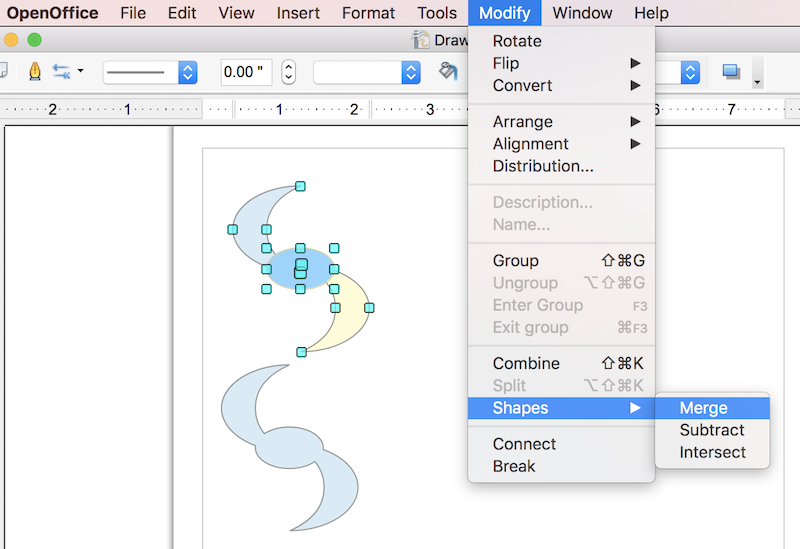Screen dimensions: 800x549
Task: Choose Merge from the Shapes submenu
Action: [x=712, y=408]
